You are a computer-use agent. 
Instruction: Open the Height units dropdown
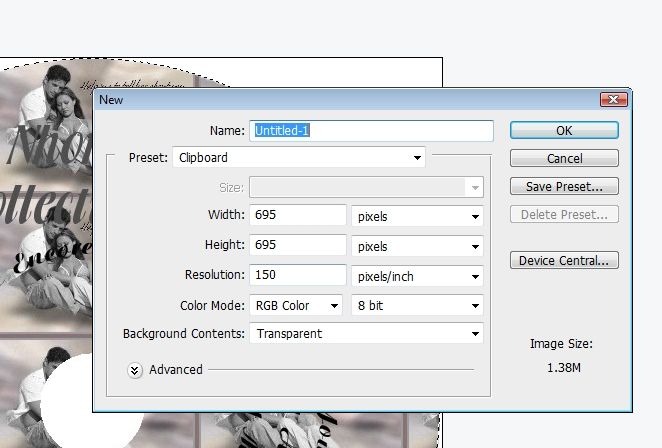[x=417, y=246]
